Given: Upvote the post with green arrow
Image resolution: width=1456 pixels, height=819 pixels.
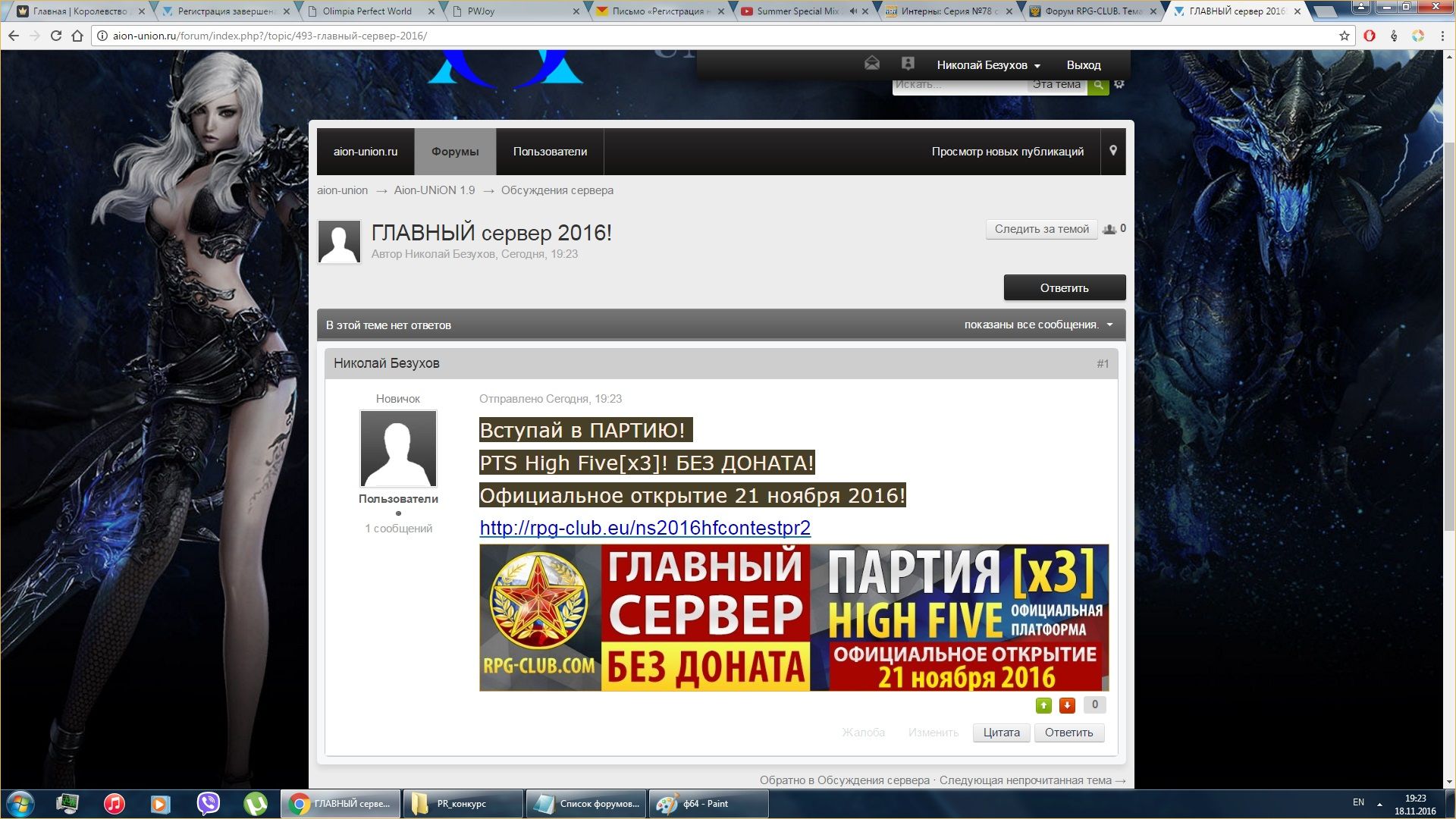Looking at the screenshot, I should (x=1043, y=706).
